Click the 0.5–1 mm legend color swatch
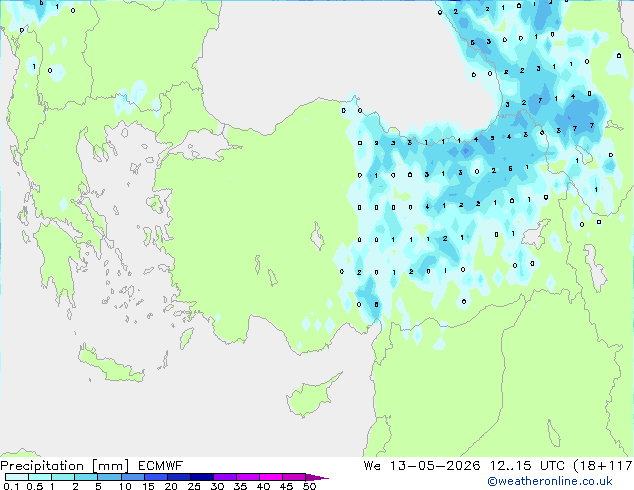This screenshot has height=490, width=634. [40, 477]
